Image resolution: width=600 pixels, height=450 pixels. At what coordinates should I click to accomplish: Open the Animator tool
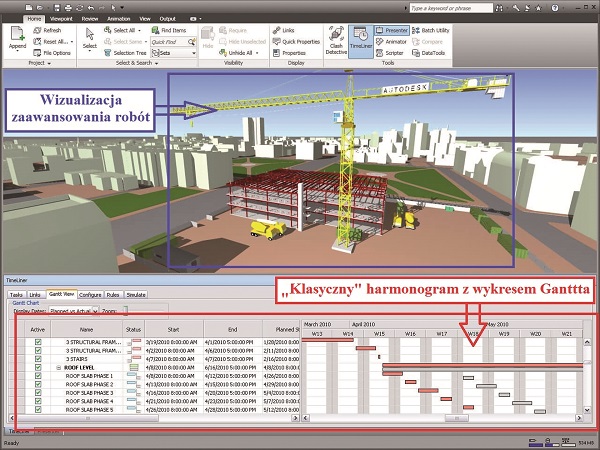391,42
